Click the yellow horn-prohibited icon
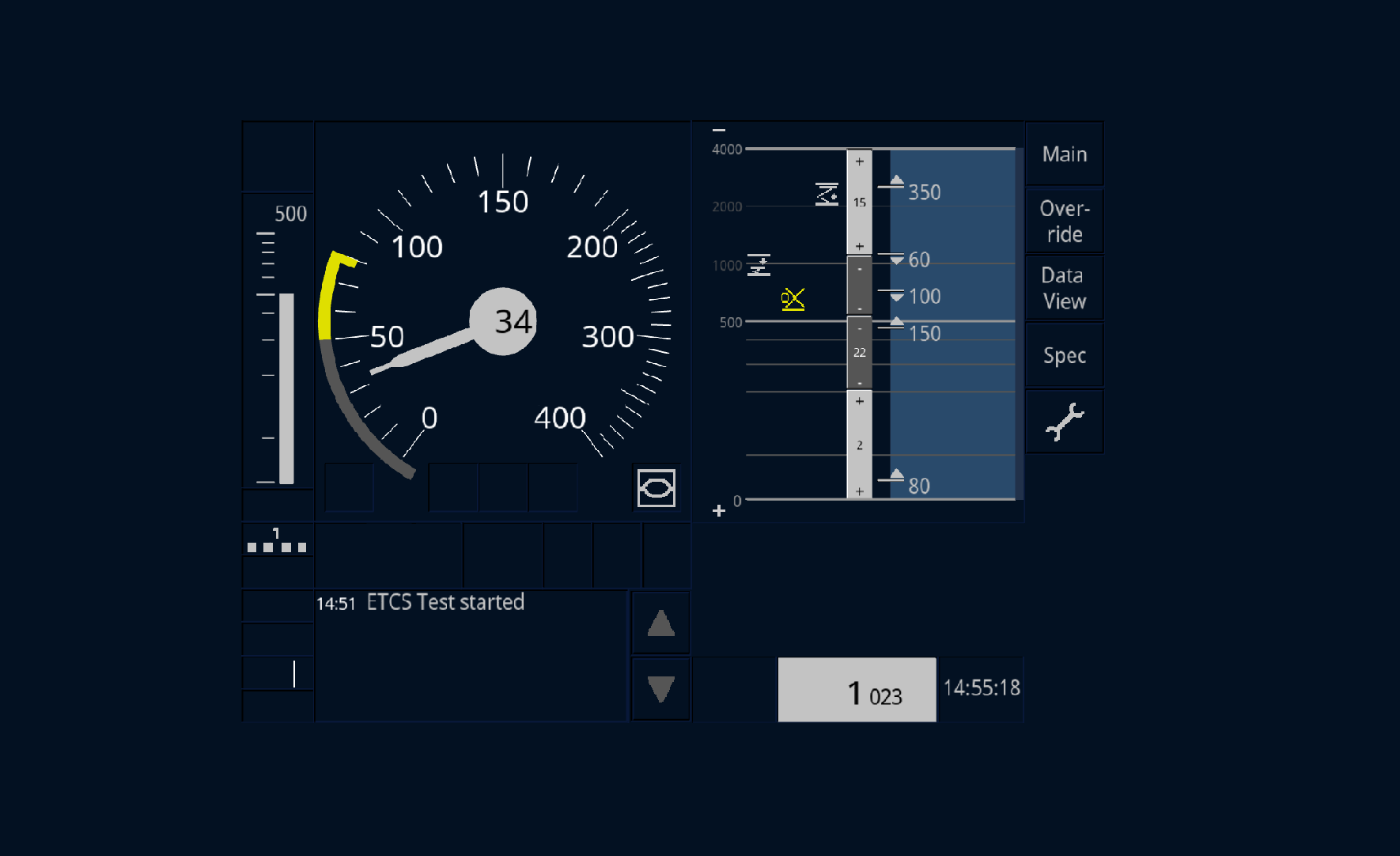 (793, 299)
